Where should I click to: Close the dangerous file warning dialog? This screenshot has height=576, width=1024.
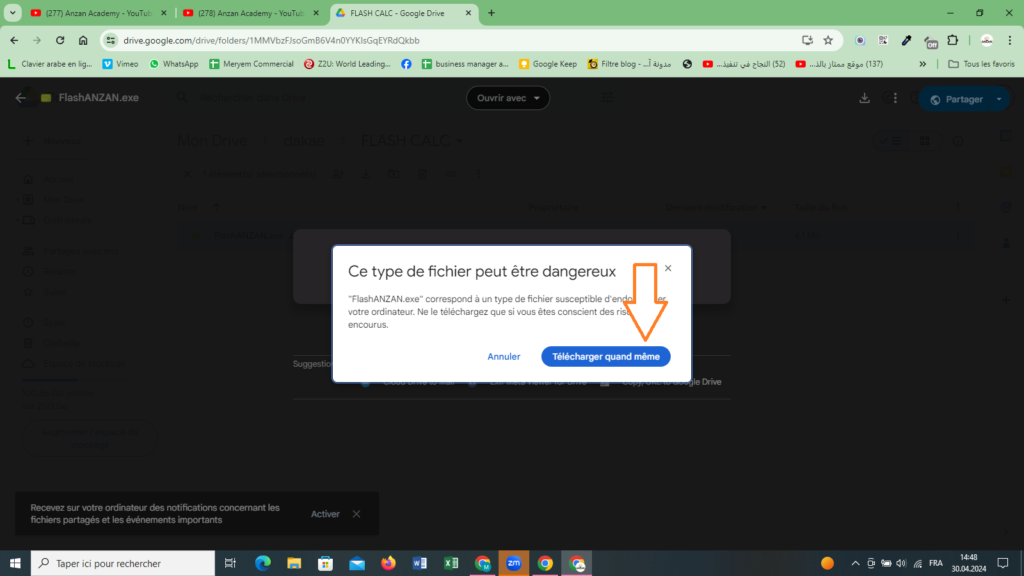(x=668, y=268)
